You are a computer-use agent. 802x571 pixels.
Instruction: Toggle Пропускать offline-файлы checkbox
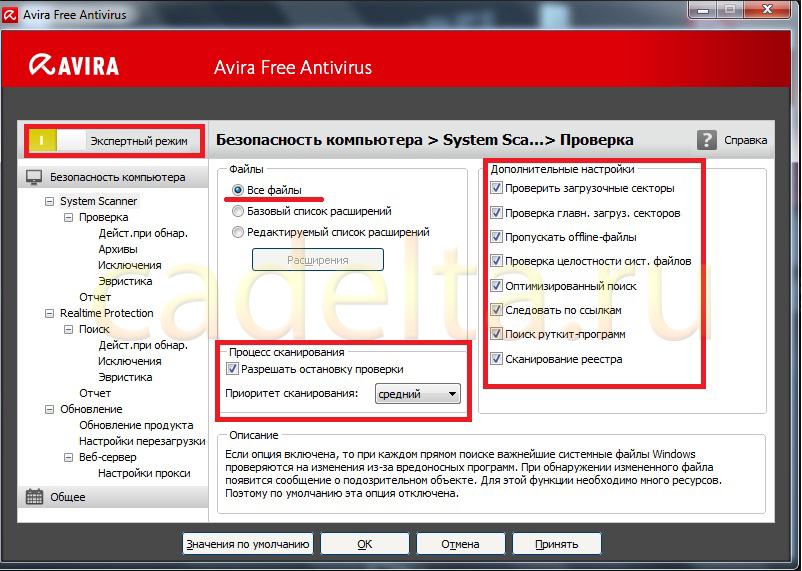pyautogui.click(x=496, y=237)
